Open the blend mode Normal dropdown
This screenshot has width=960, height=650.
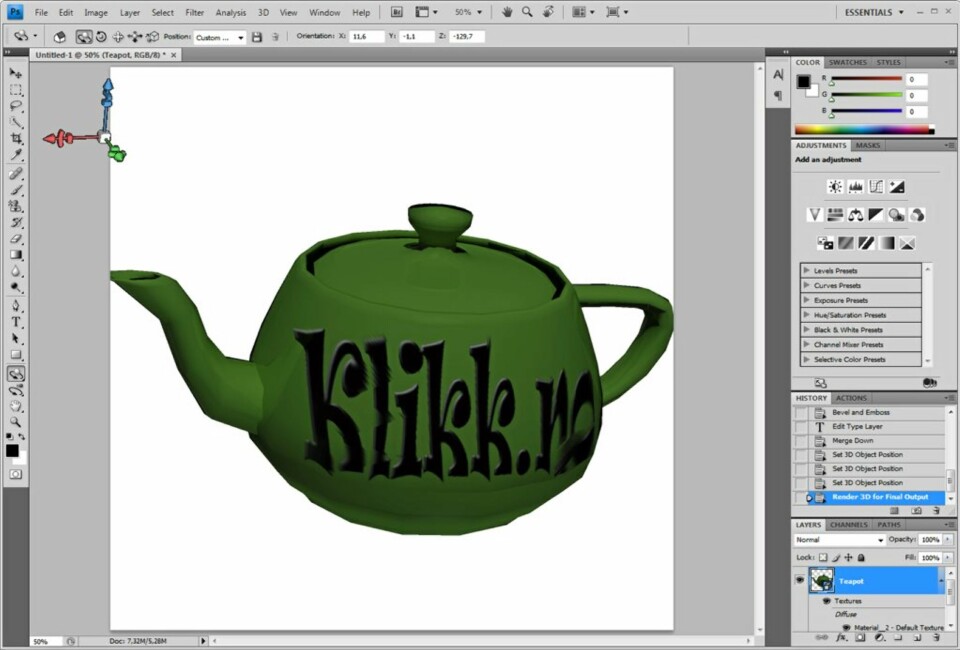click(x=839, y=540)
